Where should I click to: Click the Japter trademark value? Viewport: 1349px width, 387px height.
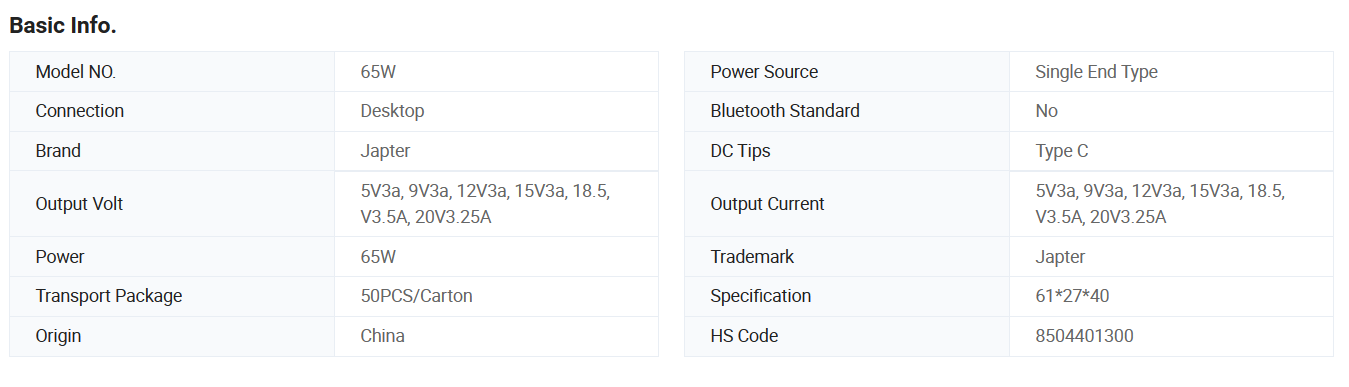click(x=1060, y=257)
